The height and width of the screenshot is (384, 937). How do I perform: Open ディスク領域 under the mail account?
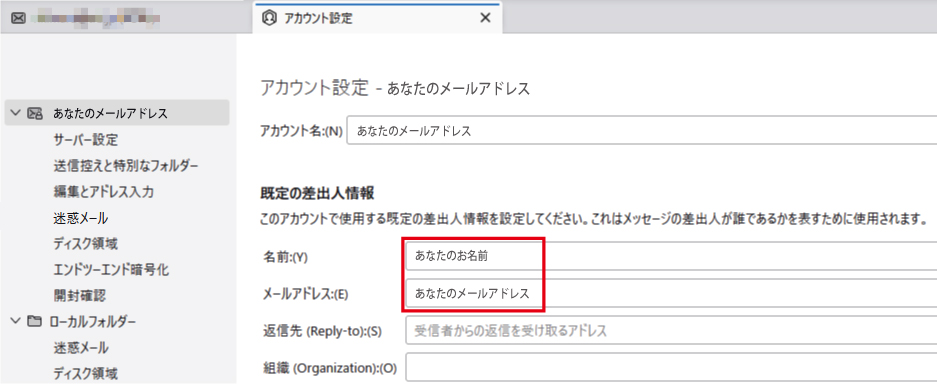[85, 244]
